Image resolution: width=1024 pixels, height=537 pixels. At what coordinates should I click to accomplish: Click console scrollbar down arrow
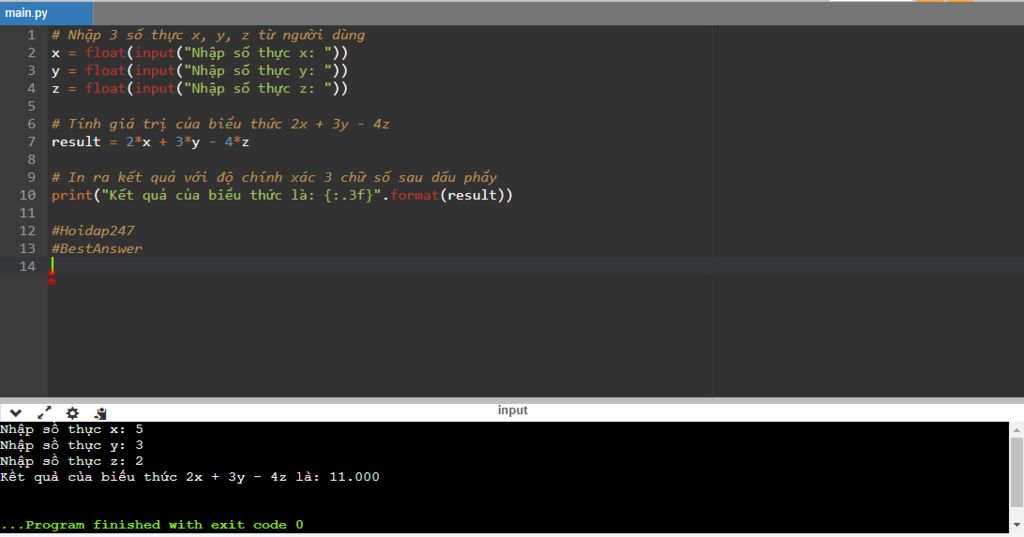tap(1017, 525)
